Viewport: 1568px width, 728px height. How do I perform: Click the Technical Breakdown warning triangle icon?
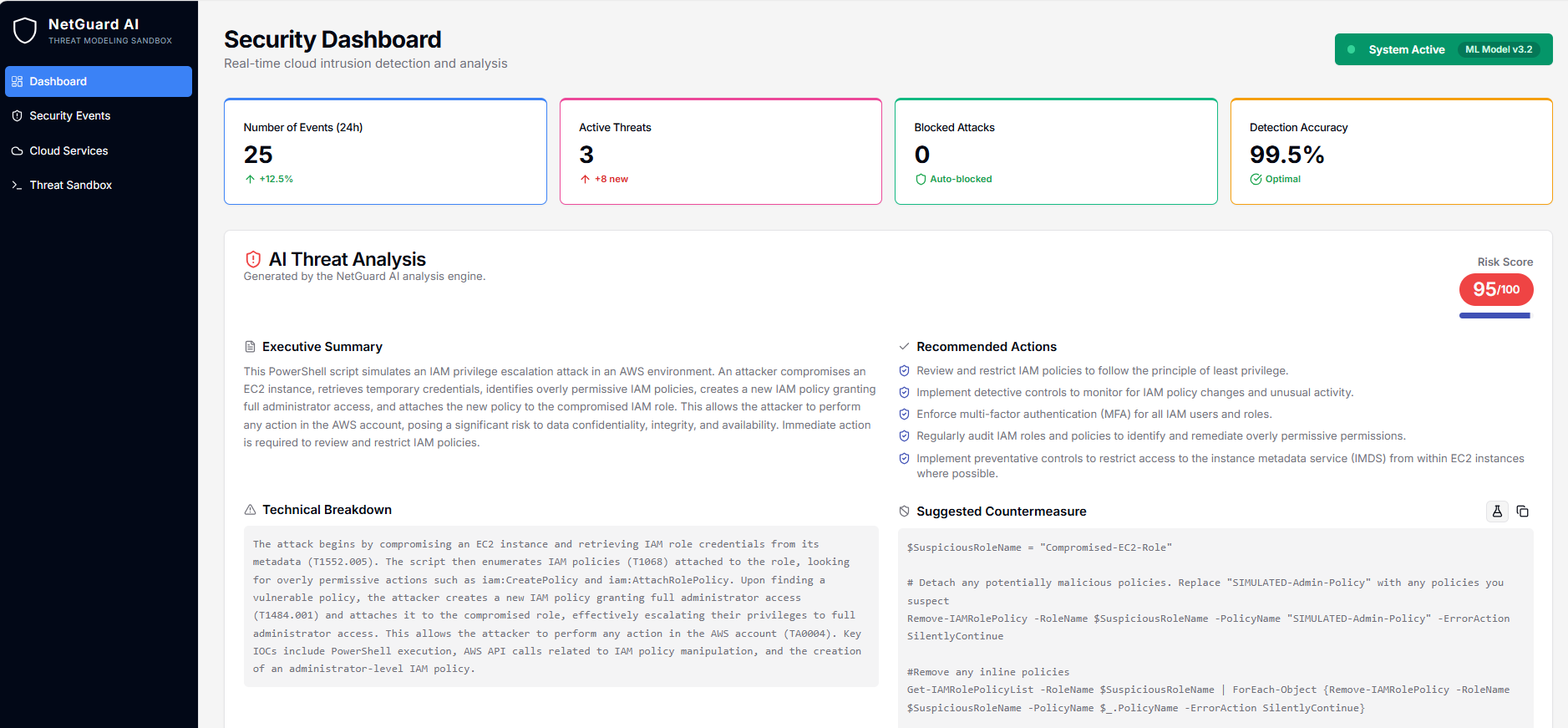click(250, 510)
